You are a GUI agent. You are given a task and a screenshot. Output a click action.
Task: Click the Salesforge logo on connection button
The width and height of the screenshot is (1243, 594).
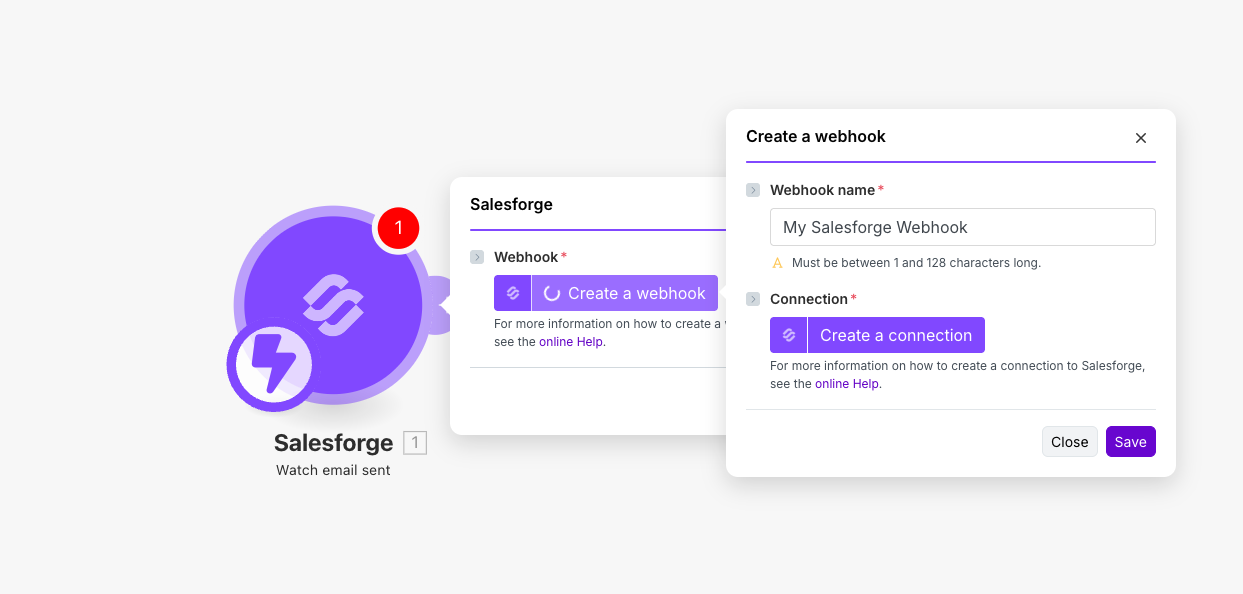pyautogui.click(x=788, y=335)
